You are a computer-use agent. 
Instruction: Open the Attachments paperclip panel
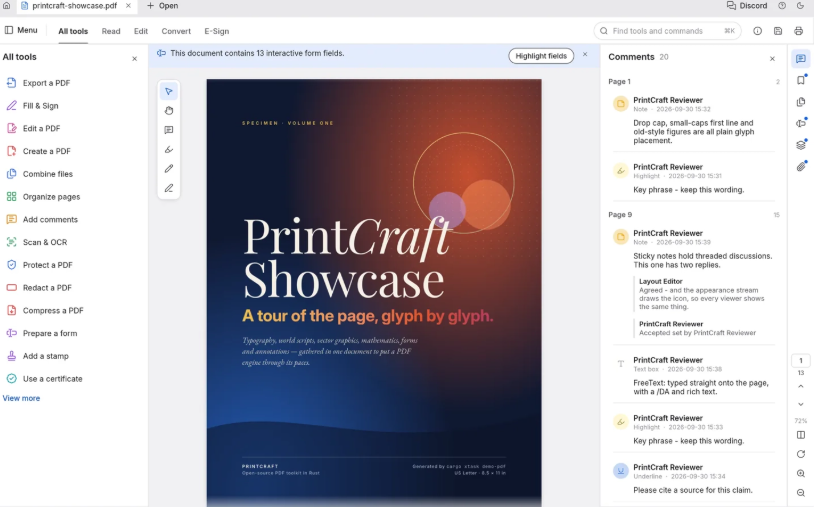pos(801,166)
